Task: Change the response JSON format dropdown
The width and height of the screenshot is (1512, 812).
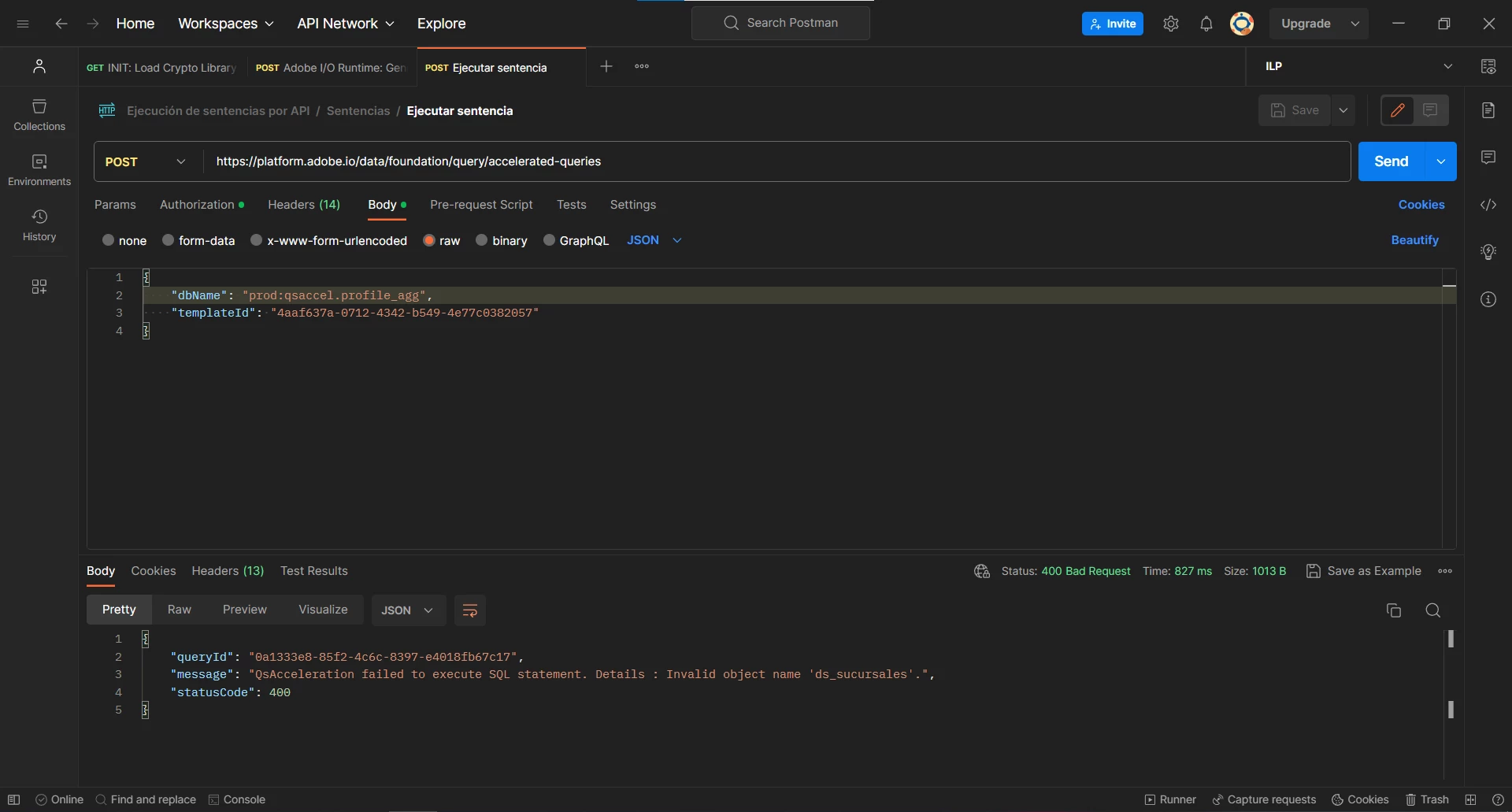Action: click(x=408, y=610)
